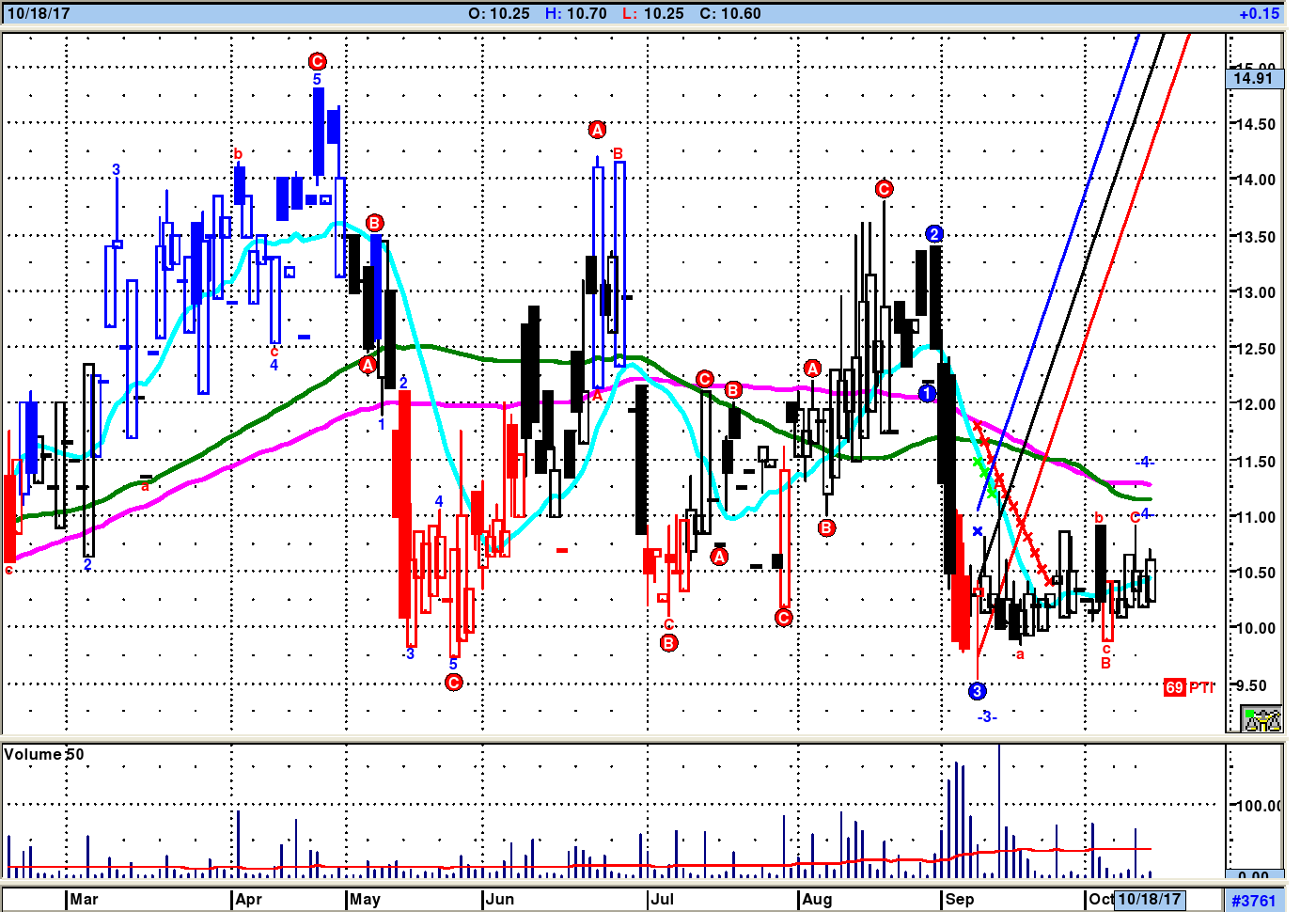Screen dimensions: 1316x912
Task: Click the Volume 50 panel label
Action: click(44, 754)
